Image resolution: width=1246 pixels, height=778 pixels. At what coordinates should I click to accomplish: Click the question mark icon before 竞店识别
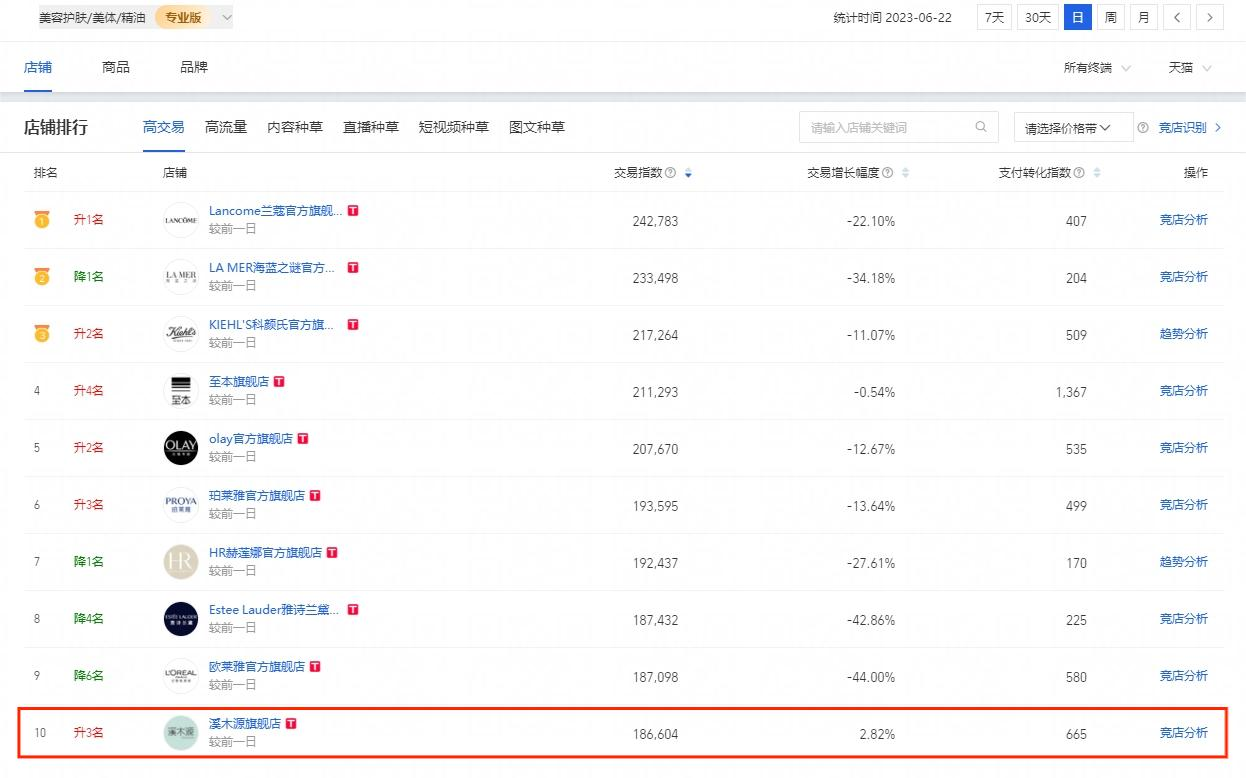click(1145, 127)
